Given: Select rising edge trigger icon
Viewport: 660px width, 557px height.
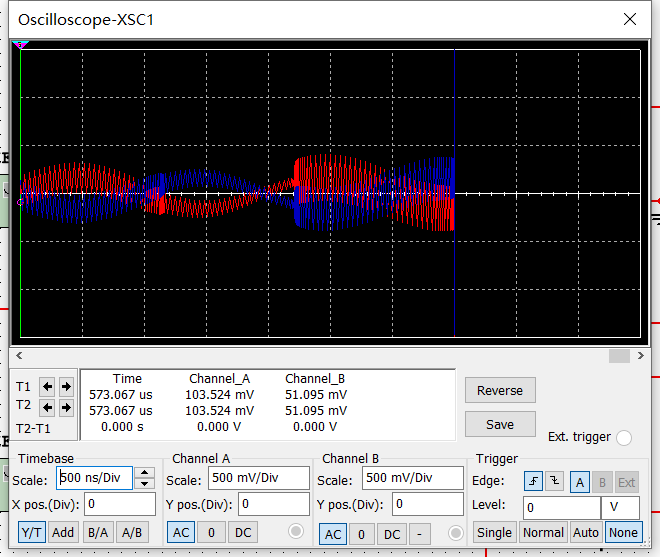Looking at the screenshot, I should (x=535, y=482).
